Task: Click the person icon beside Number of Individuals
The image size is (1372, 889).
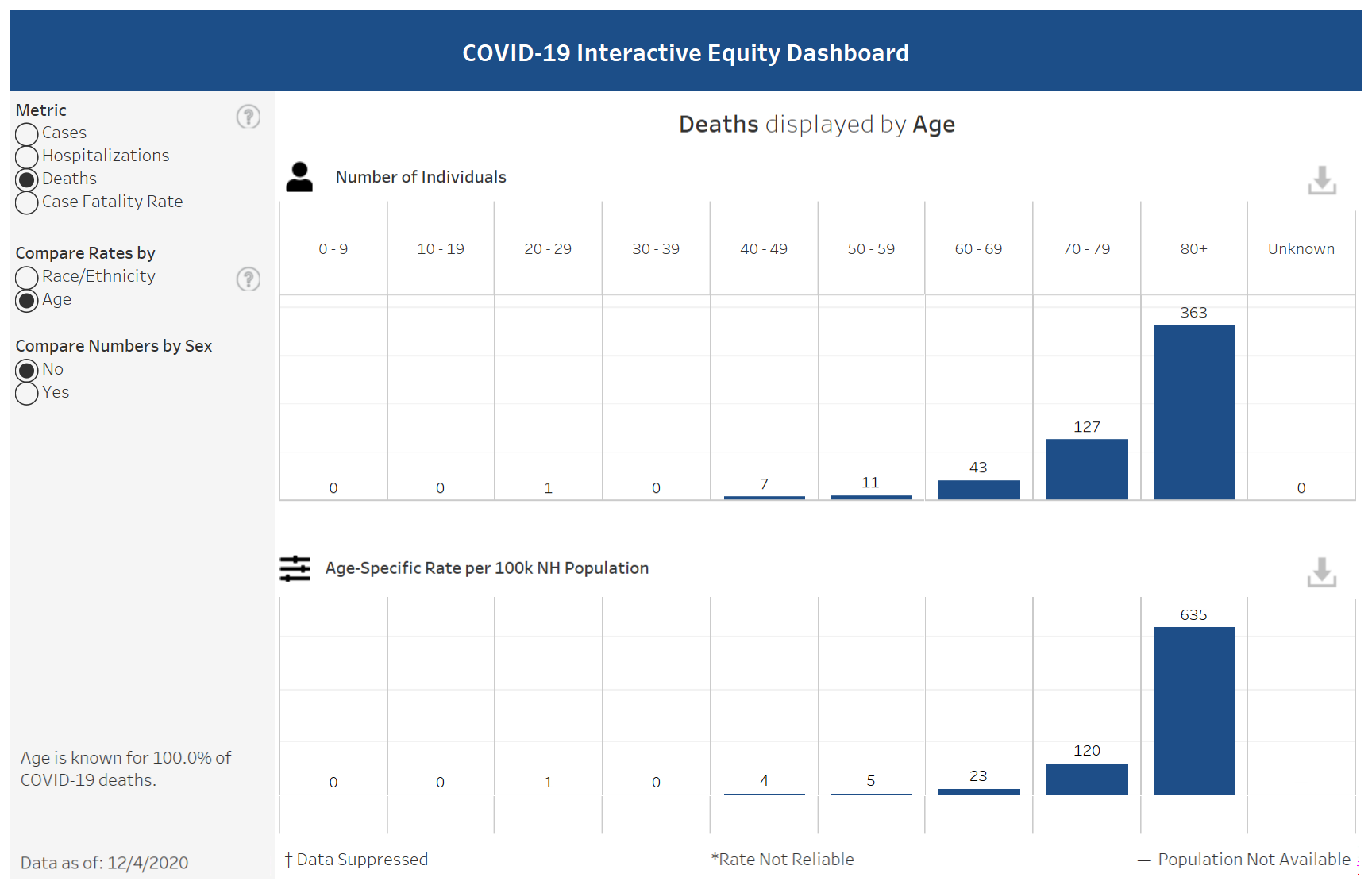Action: click(x=299, y=177)
